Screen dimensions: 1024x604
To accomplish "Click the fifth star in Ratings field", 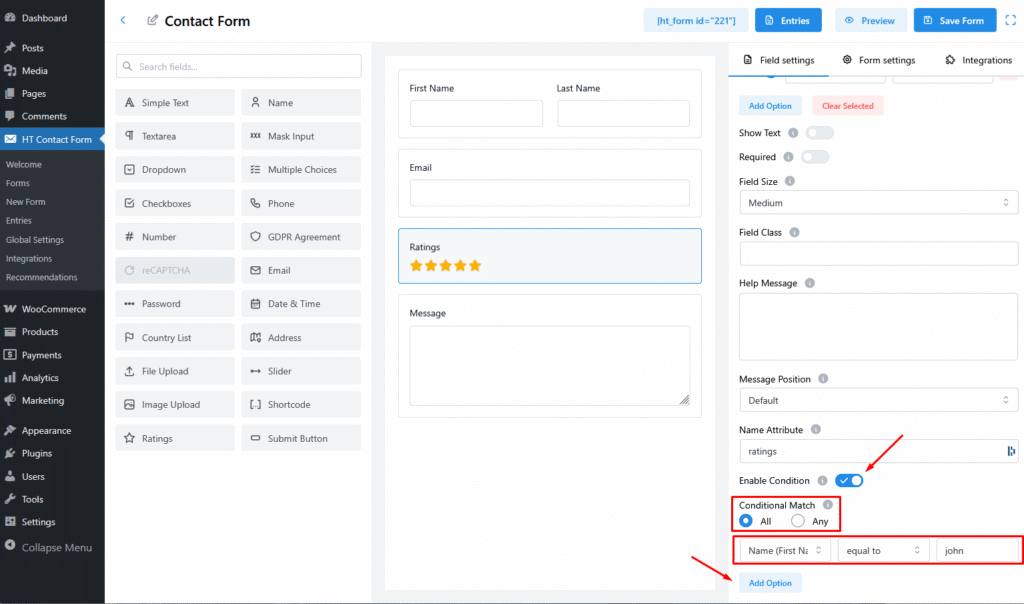I will [475, 266].
